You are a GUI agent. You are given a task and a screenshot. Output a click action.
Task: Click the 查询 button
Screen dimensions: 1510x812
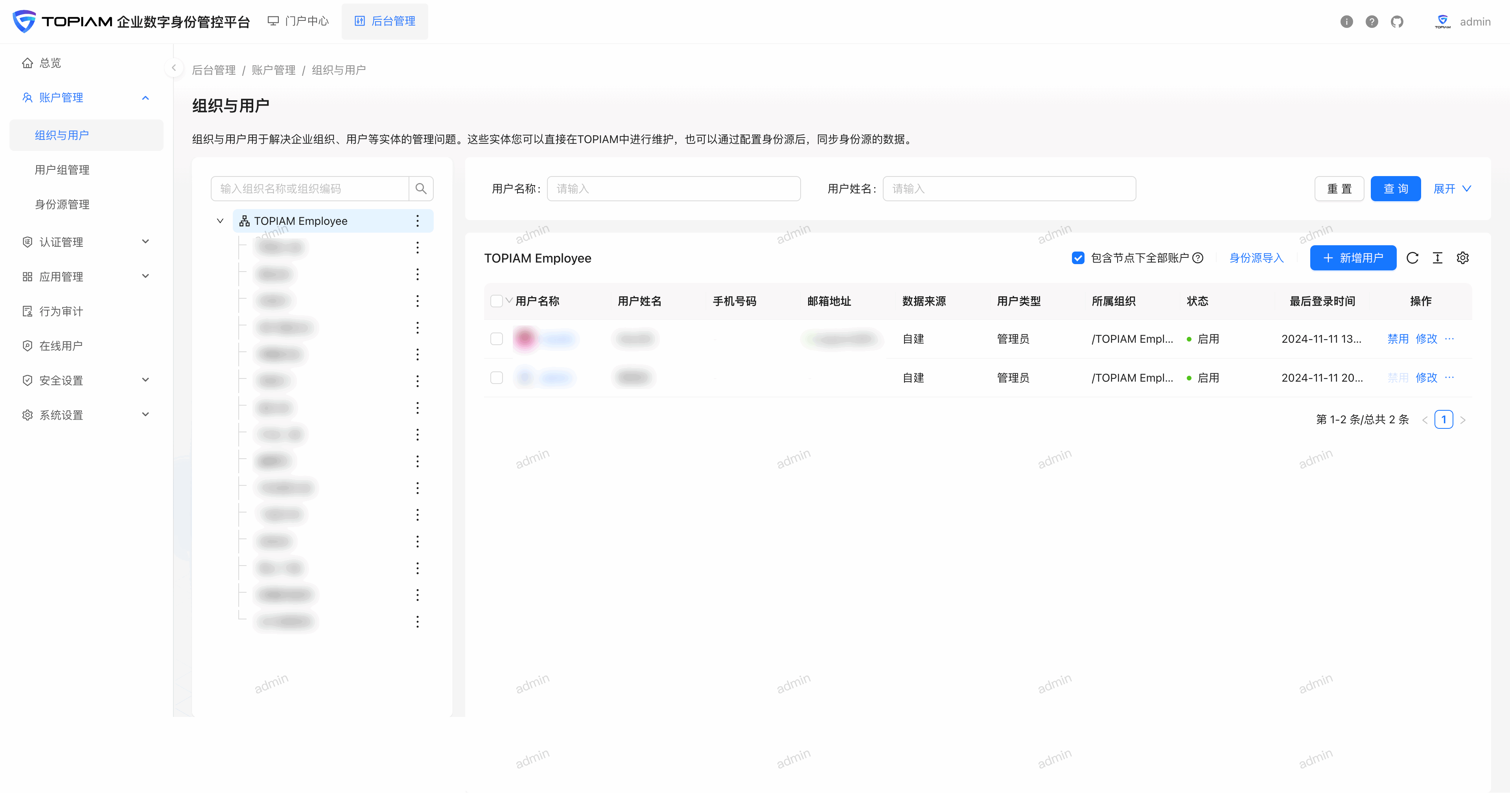pyautogui.click(x=1396, y=189)
